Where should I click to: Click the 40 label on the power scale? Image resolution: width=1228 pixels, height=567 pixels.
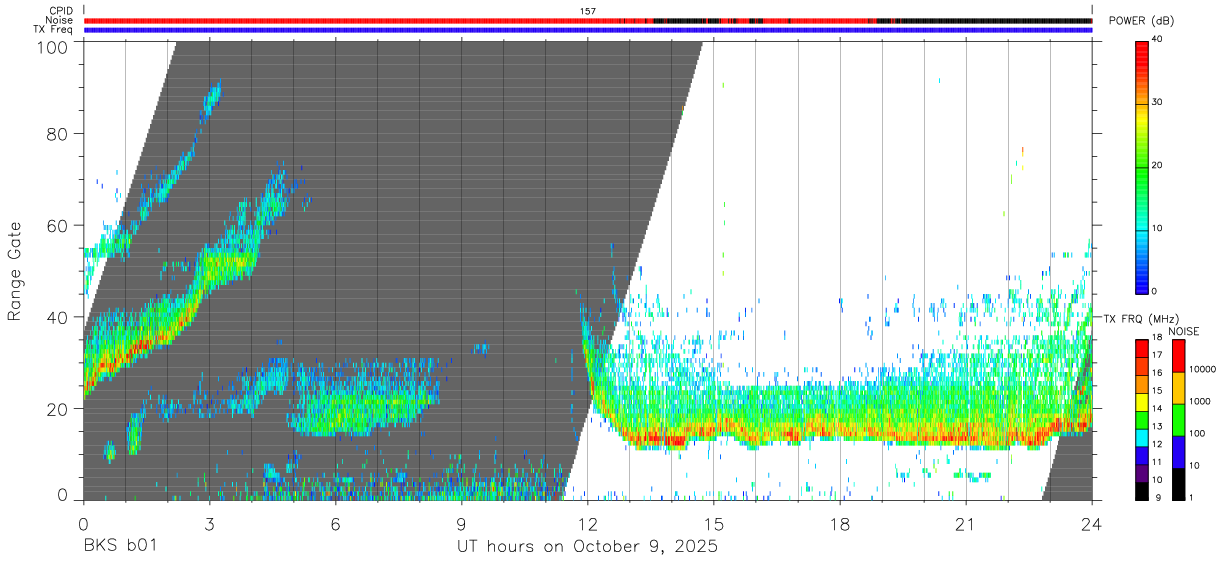1157,40
